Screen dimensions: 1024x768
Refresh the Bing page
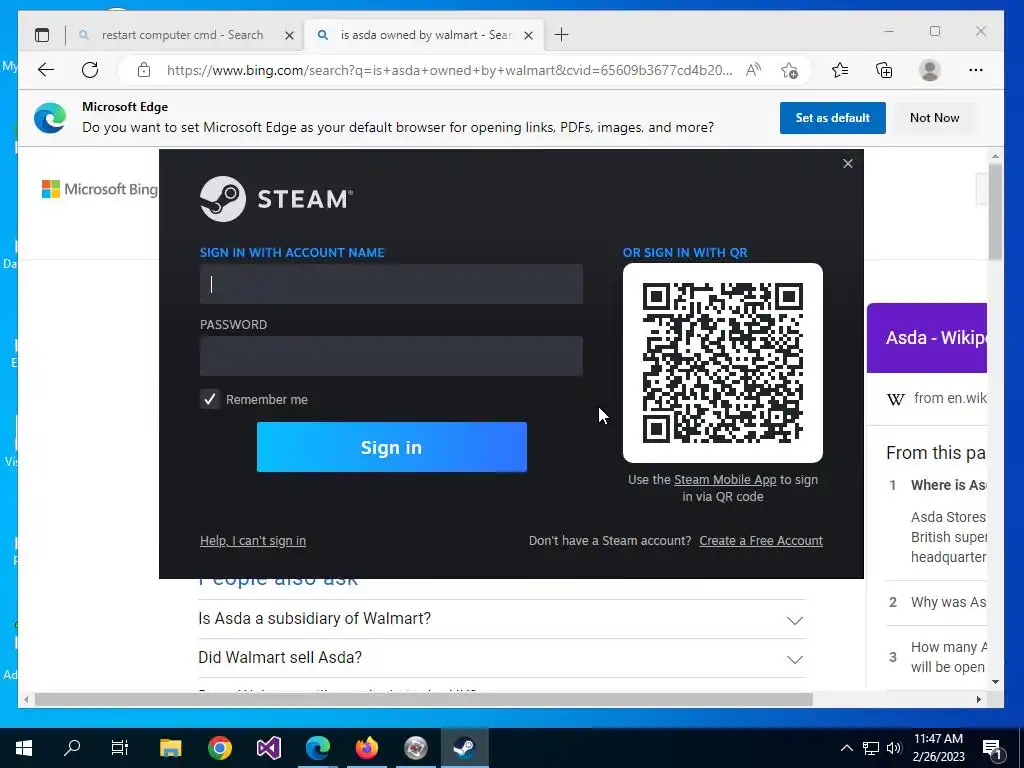point(90,70)
